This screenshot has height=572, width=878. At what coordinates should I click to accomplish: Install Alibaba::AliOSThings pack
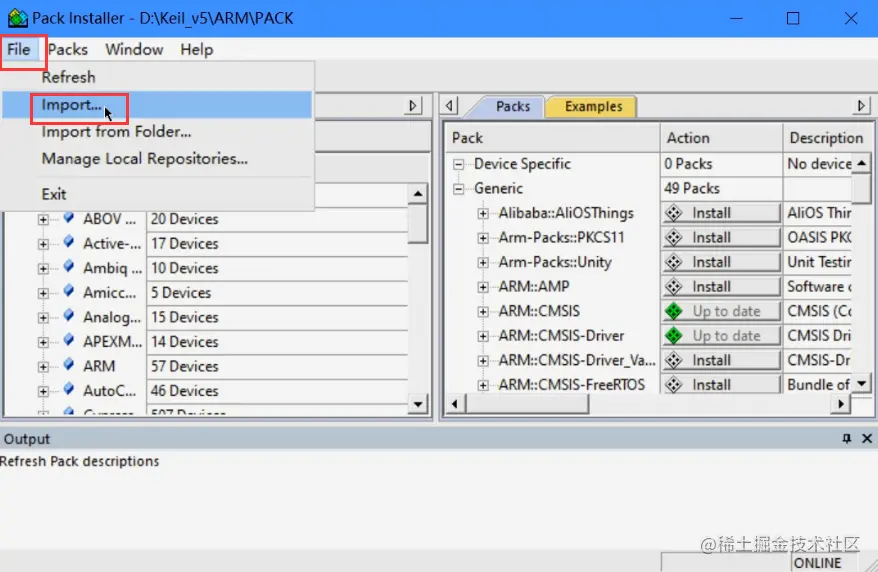721,213
